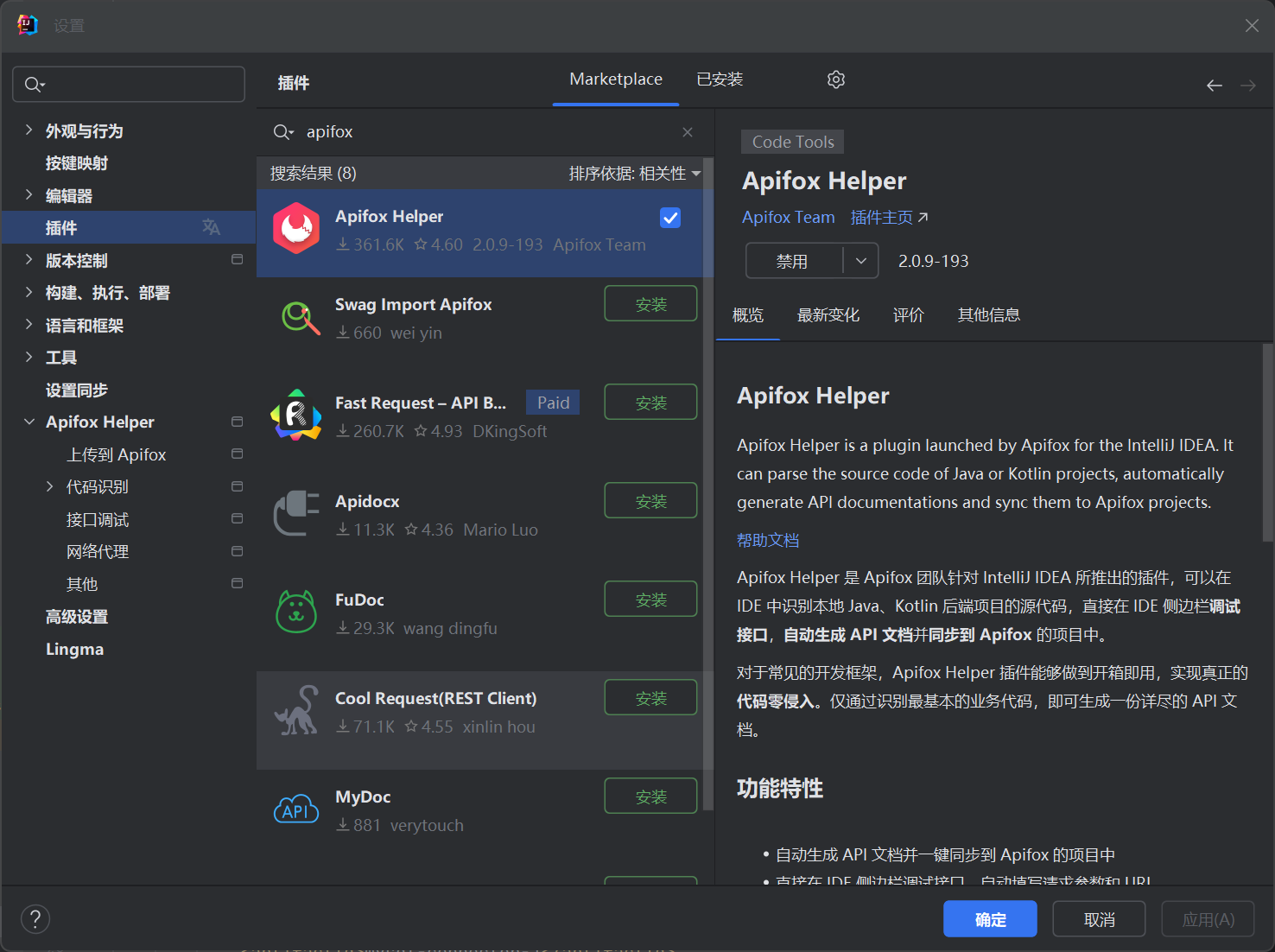Image resolution: width=1275 pixels, height=952 pixels.
Task: Click the plugin settings gear icon
Action: pyautogui.click(x=835, y=79)
